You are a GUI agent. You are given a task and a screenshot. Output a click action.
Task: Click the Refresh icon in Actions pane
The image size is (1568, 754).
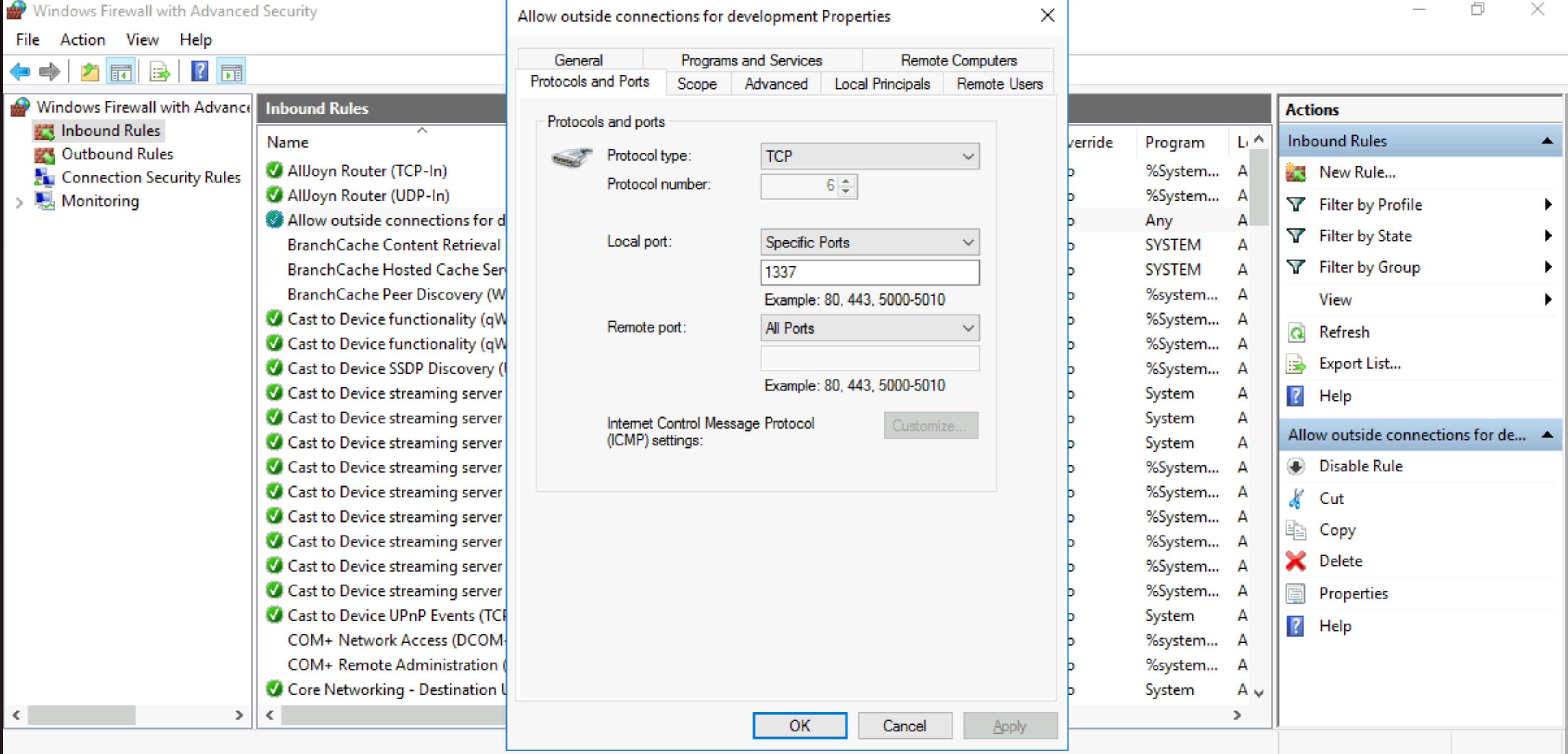coord(1296,332)
